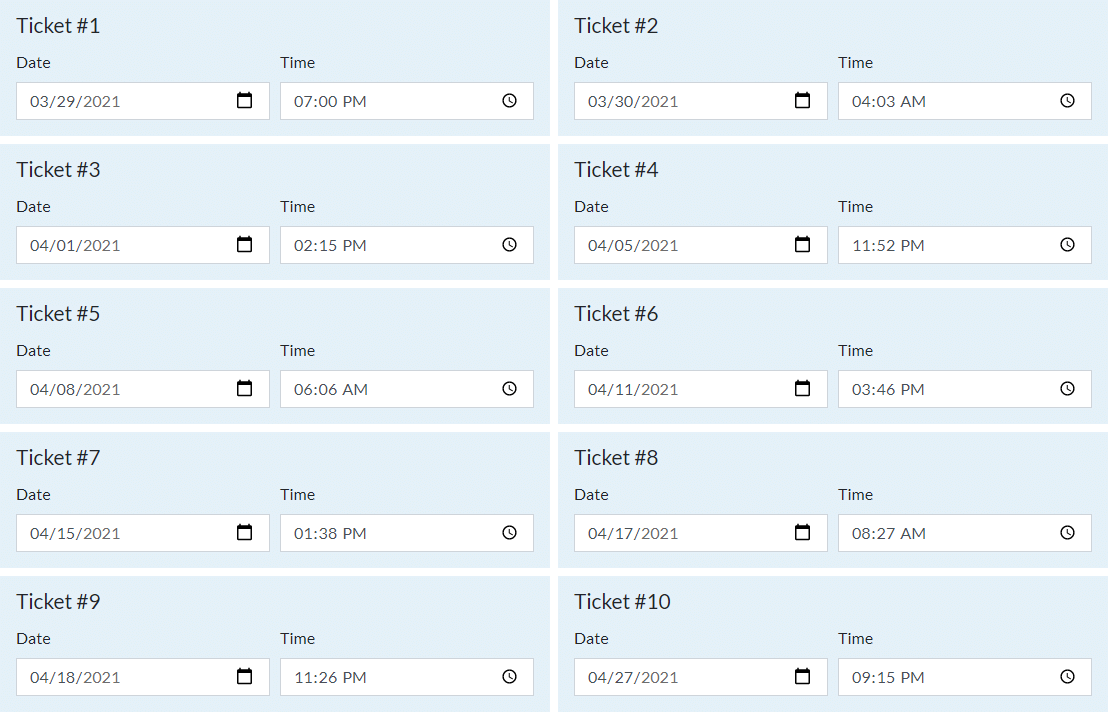Open calendar icon next to 04/01/2021
This screenshot has width=1108, height=712.
tap(244, 244)
